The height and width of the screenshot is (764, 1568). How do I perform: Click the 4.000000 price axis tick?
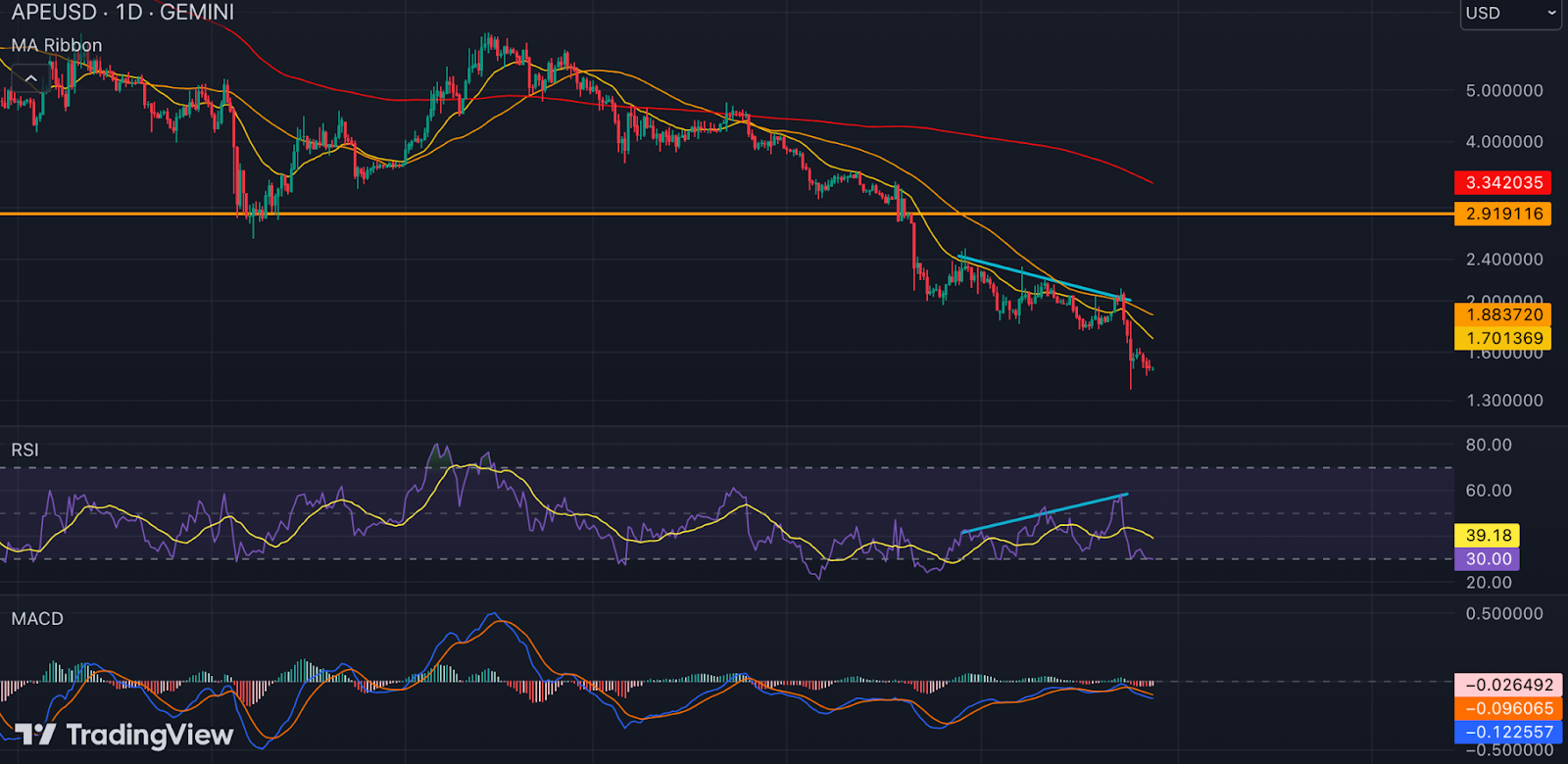coord(1504,141)
